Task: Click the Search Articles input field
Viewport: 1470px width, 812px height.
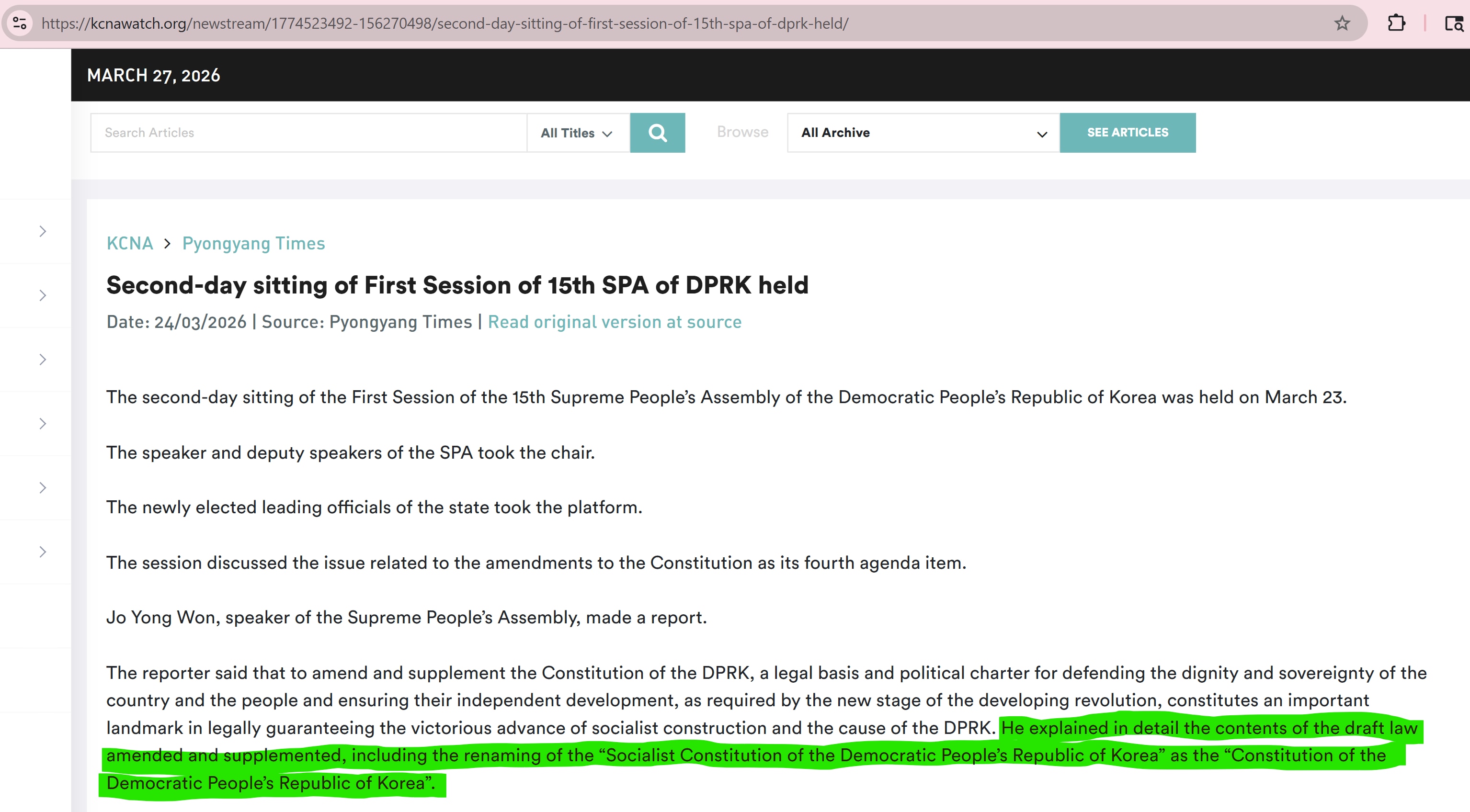Action: tap(308, 133)
